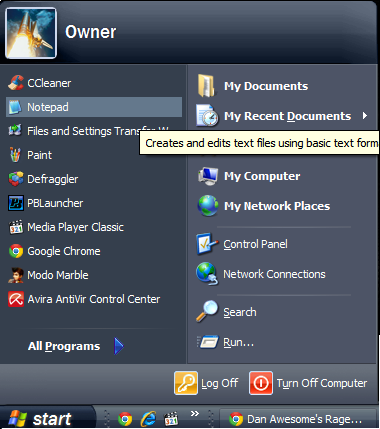Show hidden quick launch icons chevron
The height and width of the screenshot is (429, 380).
[195, 414]
